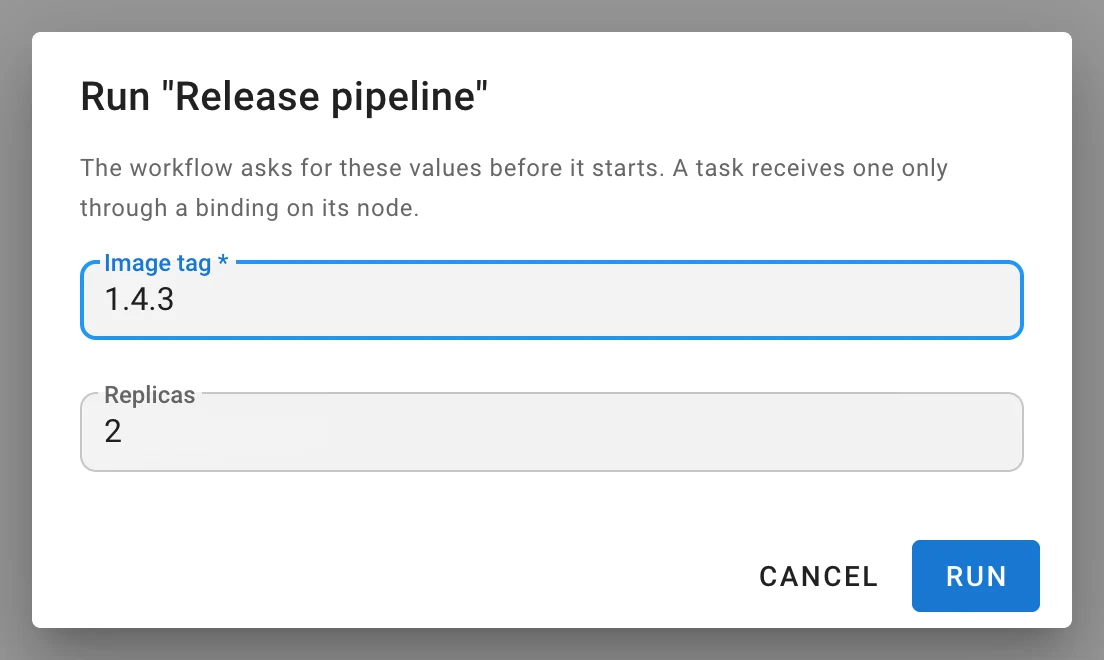Click the RUN button
The width and height of the screenshot is (1104, 660).
[x=975, y=575]
